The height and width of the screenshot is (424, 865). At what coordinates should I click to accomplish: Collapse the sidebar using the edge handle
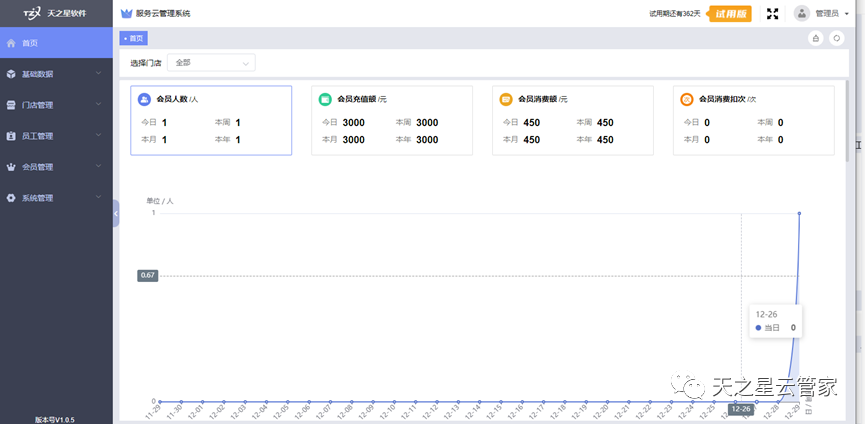click(x=116, y=213)
